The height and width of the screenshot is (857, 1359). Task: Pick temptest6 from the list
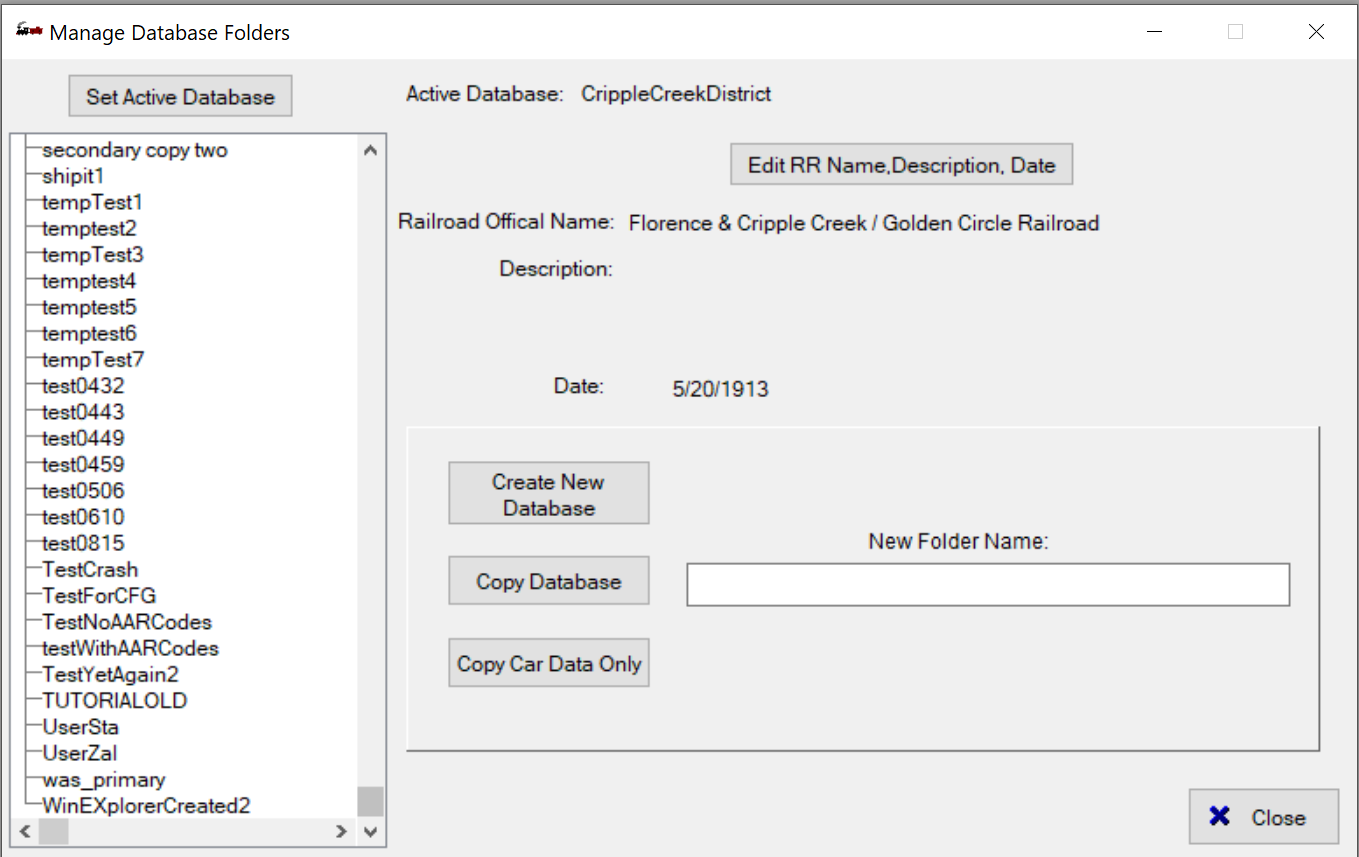89,333
